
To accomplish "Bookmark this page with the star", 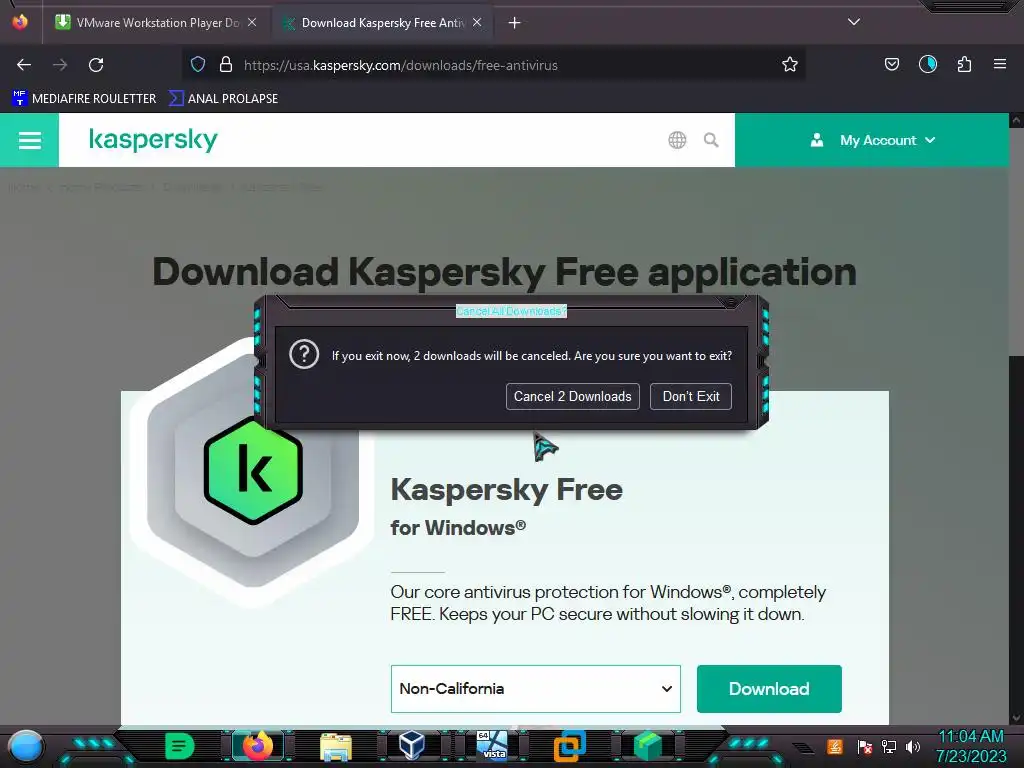I will [790, 65].
